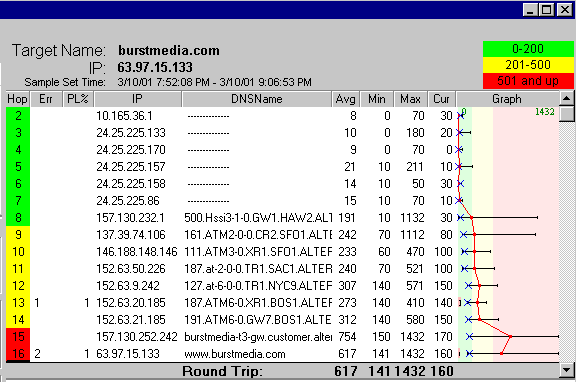Select hop 9 yellow cell
576x382 pixels.
click(18, 234)
